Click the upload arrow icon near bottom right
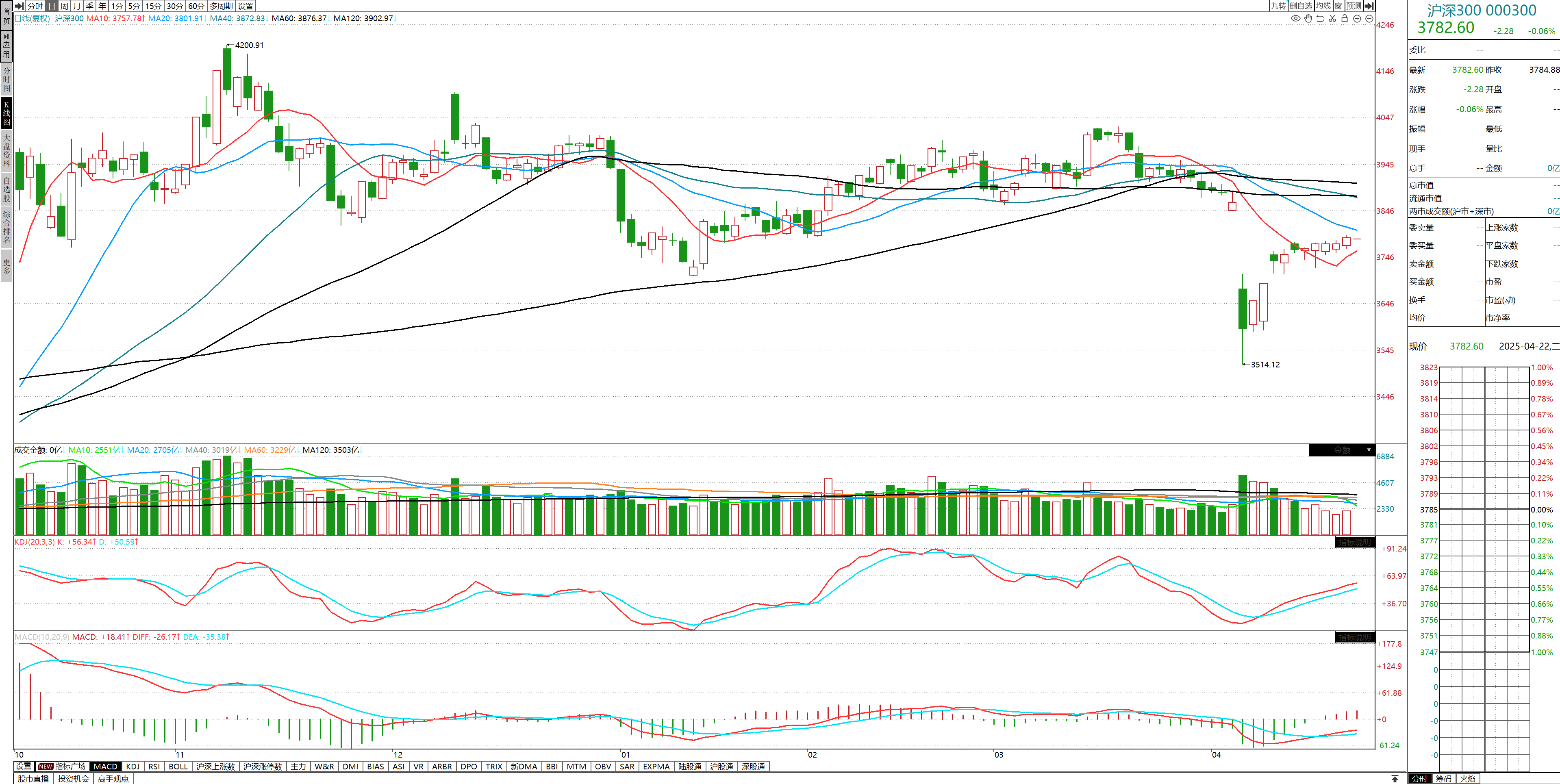Screen dimensions: 1560x784 (1395, 779)
